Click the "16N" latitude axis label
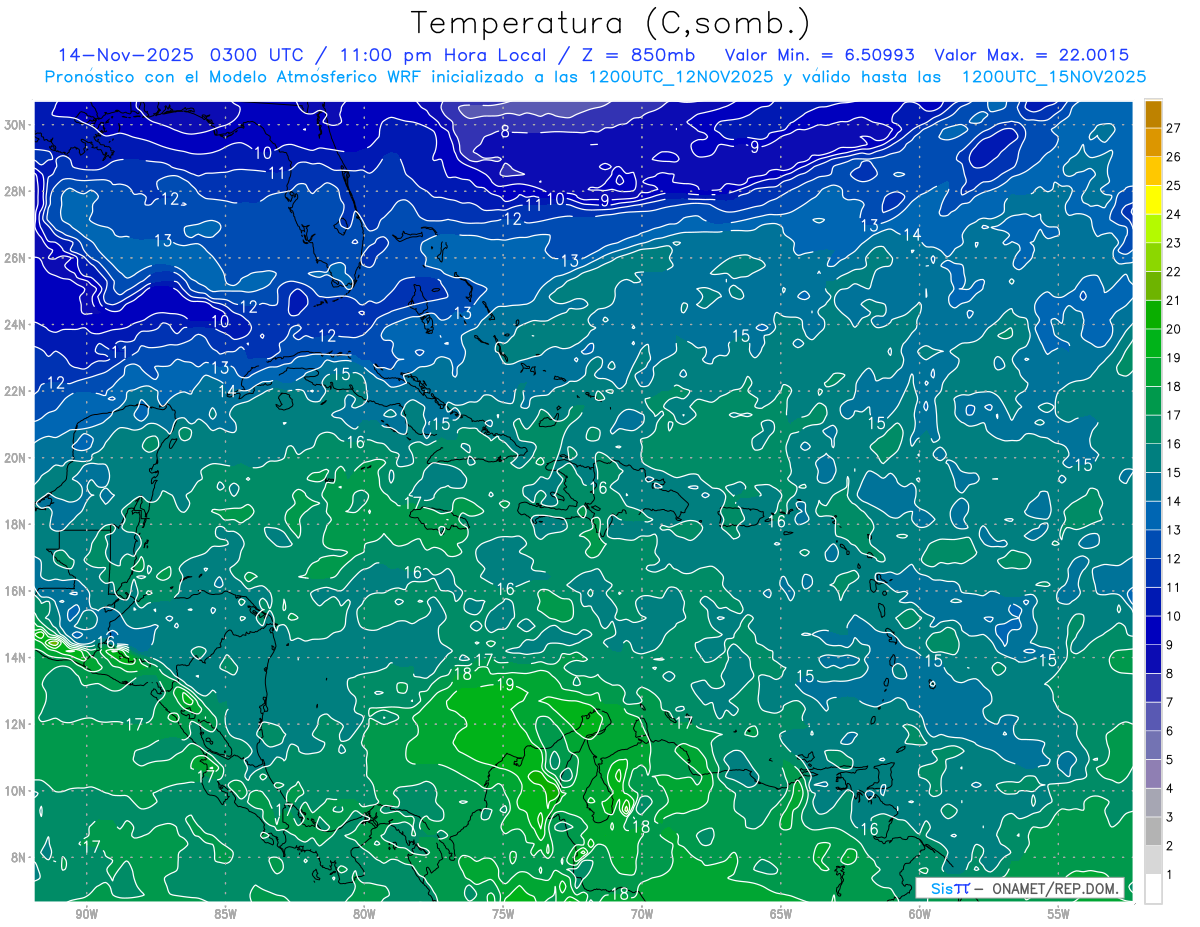Viewport: 1200px width, 927px height. point(17,591)
